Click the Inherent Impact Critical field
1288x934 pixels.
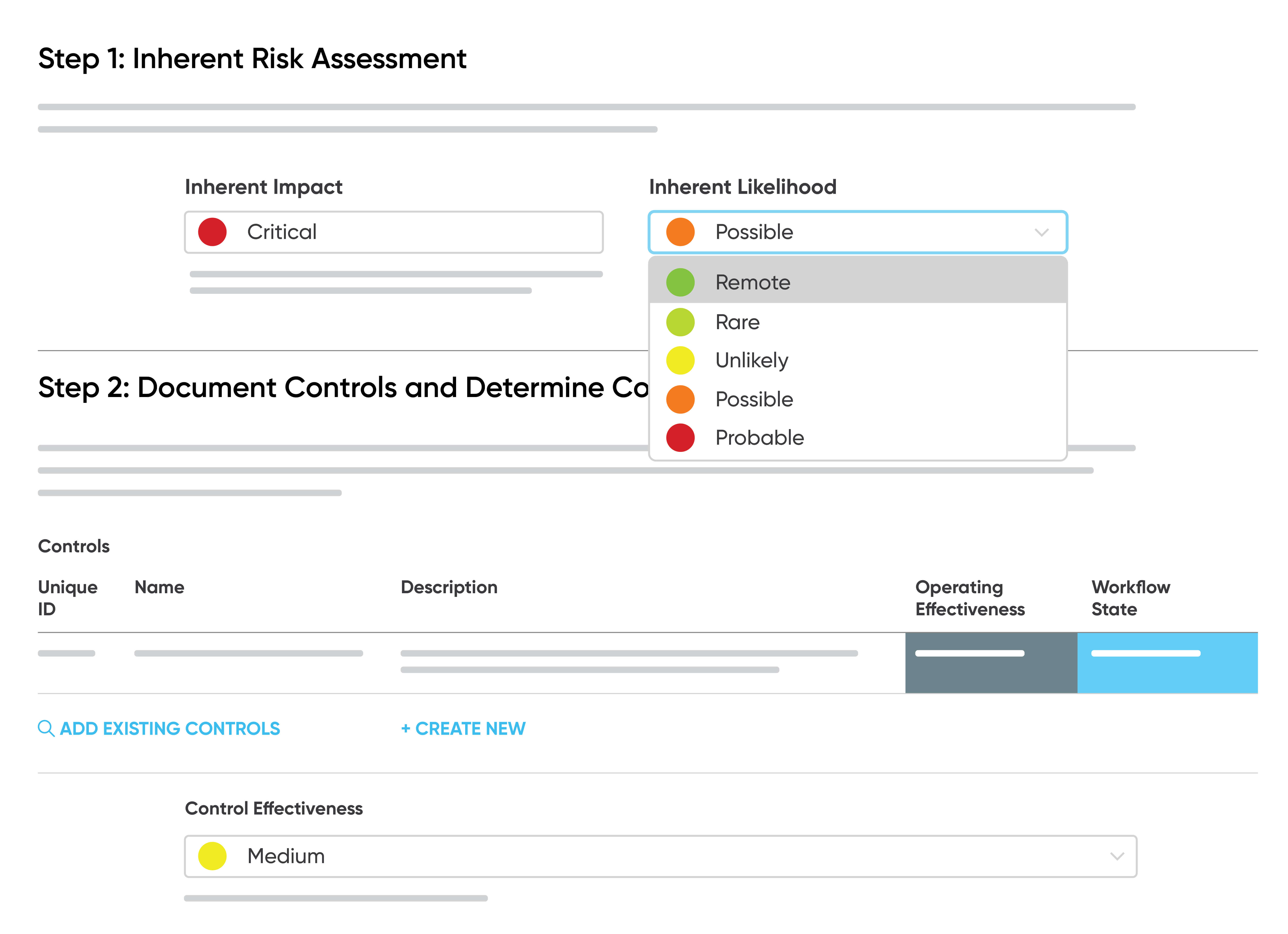coord(394,232)
